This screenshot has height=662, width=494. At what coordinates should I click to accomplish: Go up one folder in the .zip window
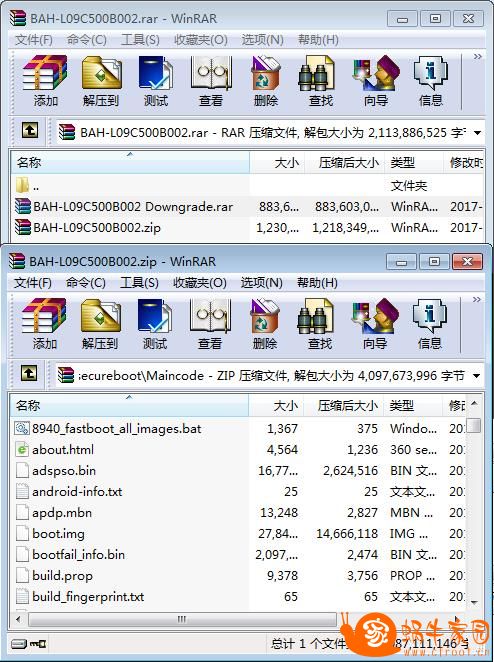29,373
